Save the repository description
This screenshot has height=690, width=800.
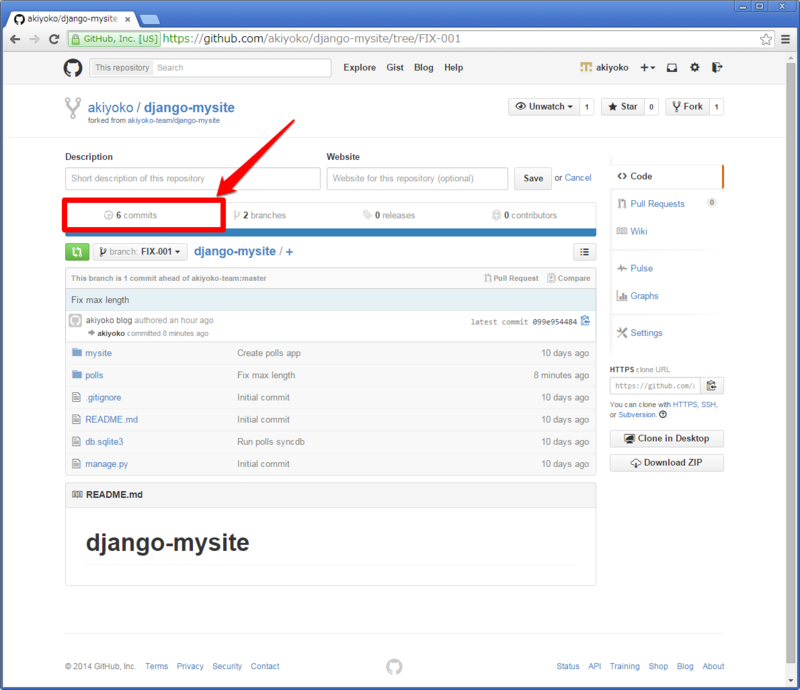[533, 178]
